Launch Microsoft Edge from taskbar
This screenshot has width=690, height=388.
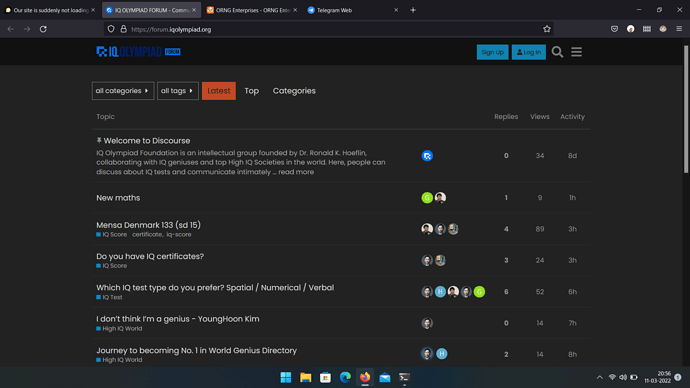345,377
